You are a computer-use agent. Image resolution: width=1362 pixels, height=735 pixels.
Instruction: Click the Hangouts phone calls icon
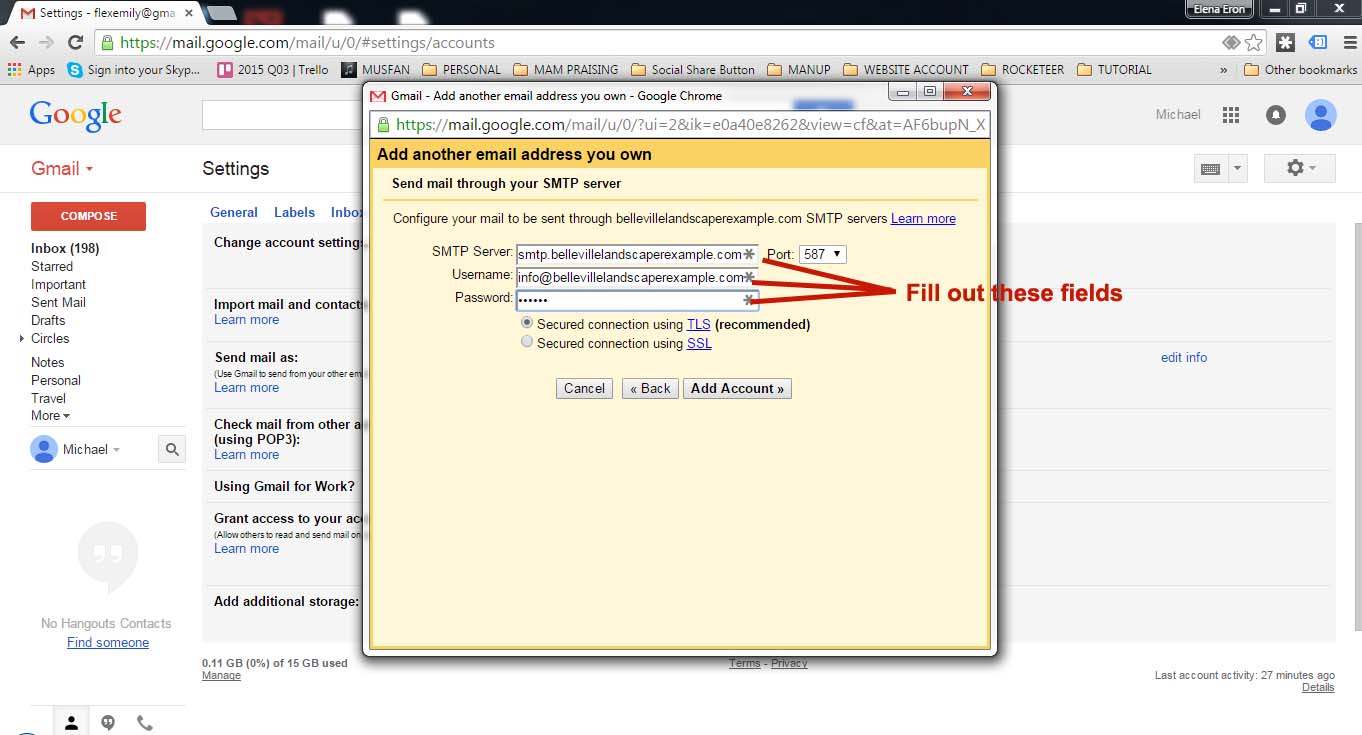tap(145, 722)
